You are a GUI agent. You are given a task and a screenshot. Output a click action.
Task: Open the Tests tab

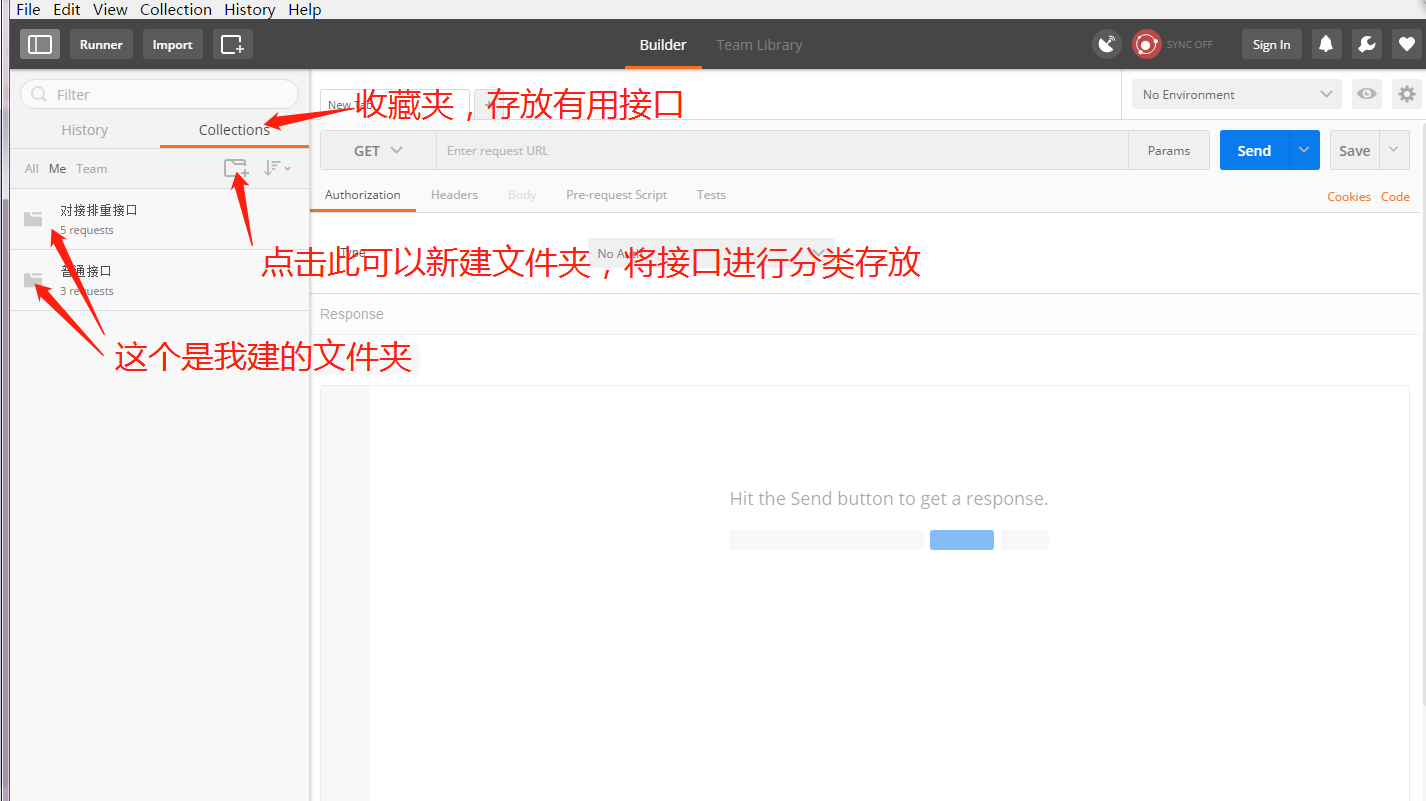[x=711, y=195]
